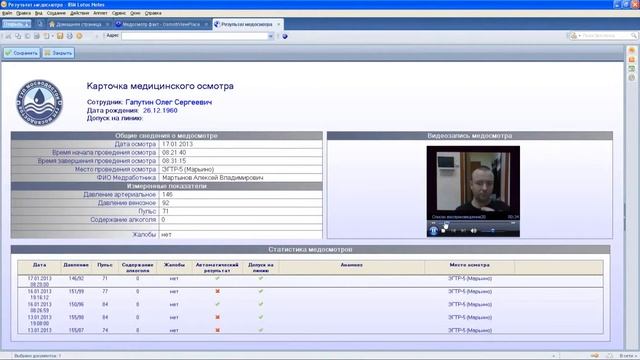The height and width of the screenshot is (360, 640).
Task: Click the Mosvodokanal water drop logo
Action: pos(40,102)
